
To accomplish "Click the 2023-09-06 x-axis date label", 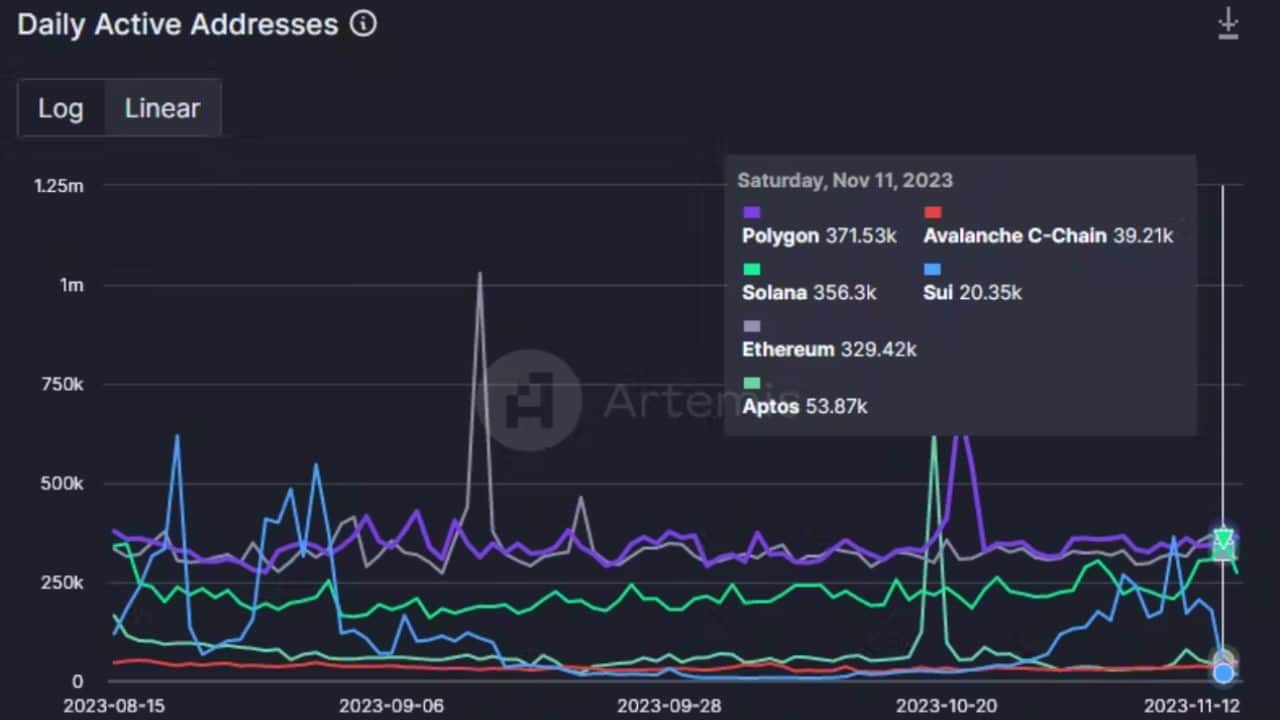I will (x=390, y=705).
